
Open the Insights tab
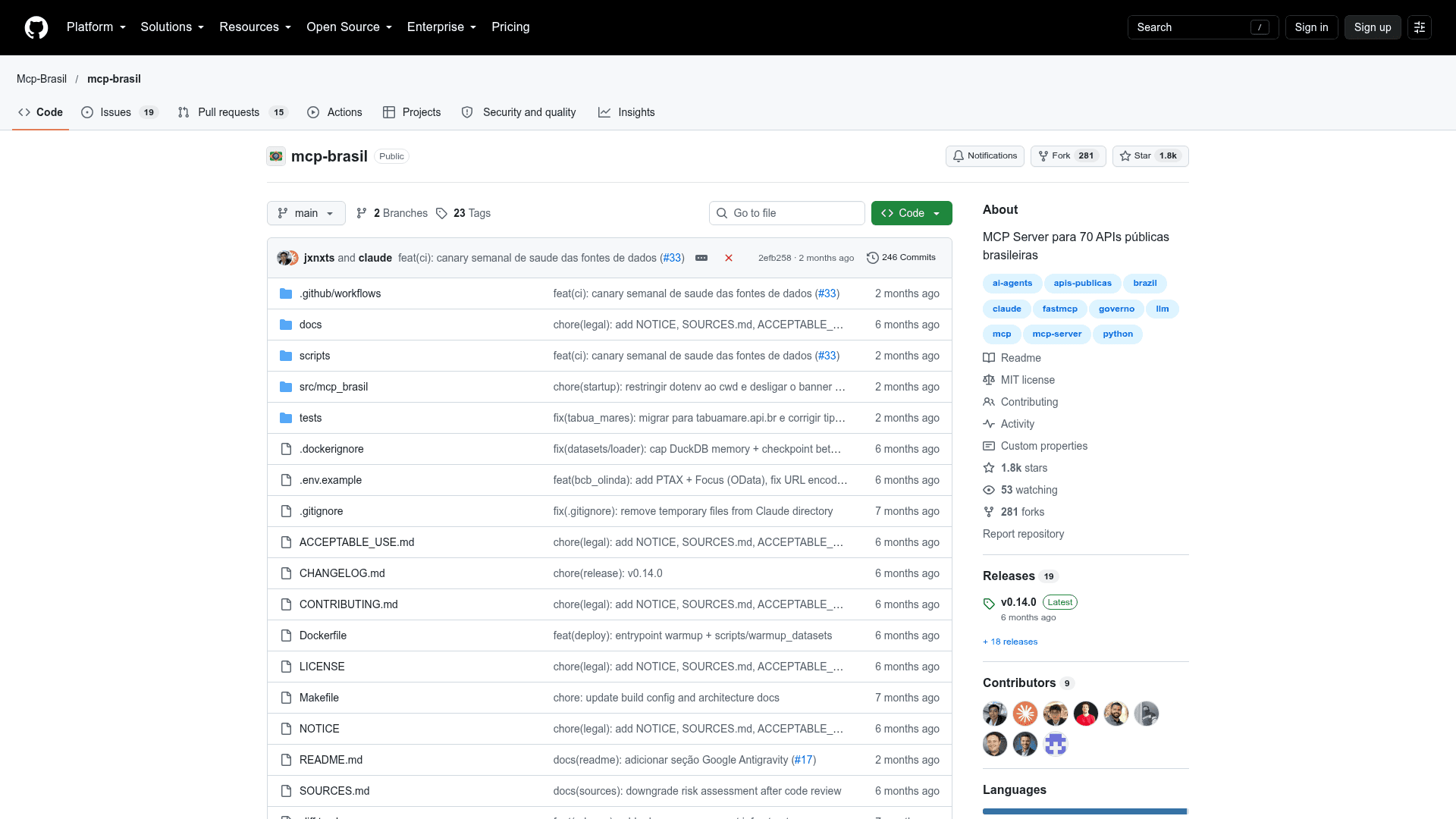click(626, 112)
